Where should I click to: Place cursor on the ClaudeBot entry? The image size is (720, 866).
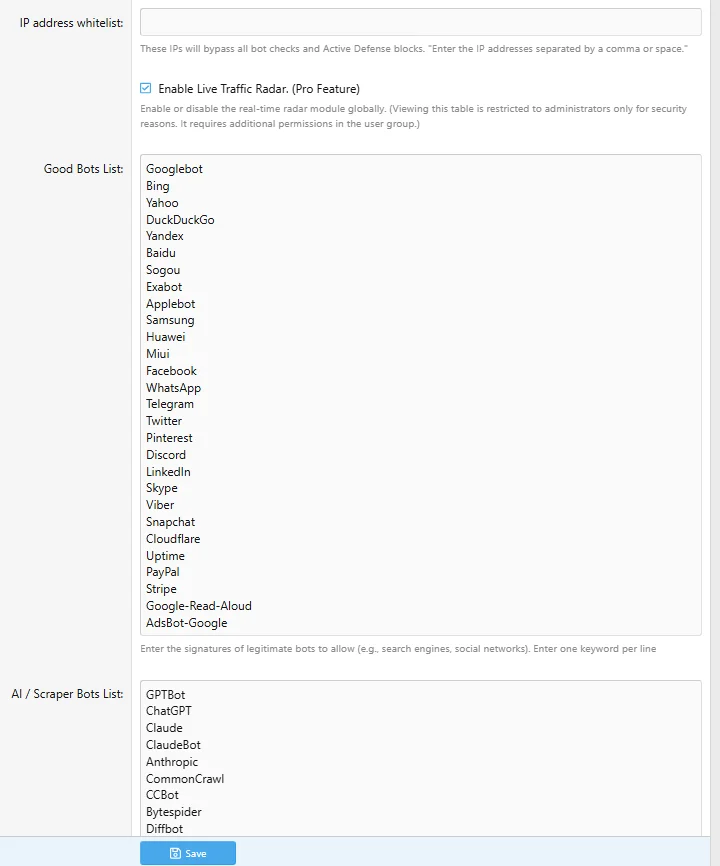tap(174, 745)
